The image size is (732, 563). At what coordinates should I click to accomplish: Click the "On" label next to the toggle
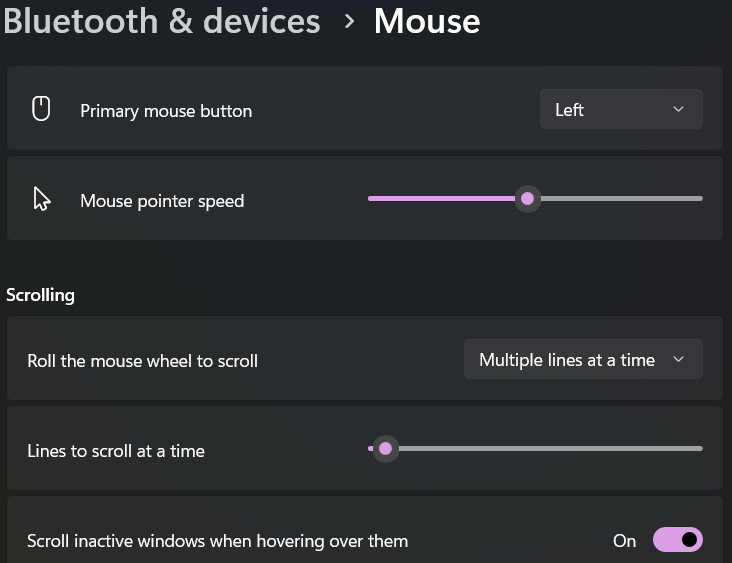(624, 541)
